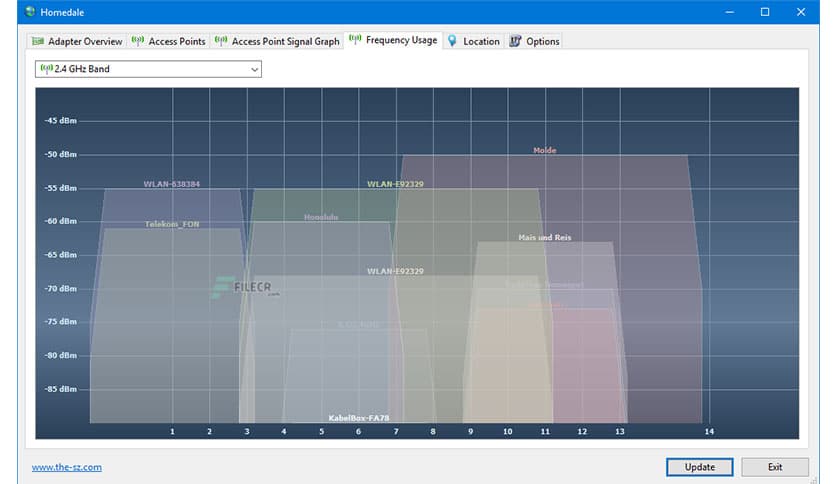This screenshot has height=484, width=836.
Task: Click the Homedale app icon in title bar
Action: click(14, 12)
